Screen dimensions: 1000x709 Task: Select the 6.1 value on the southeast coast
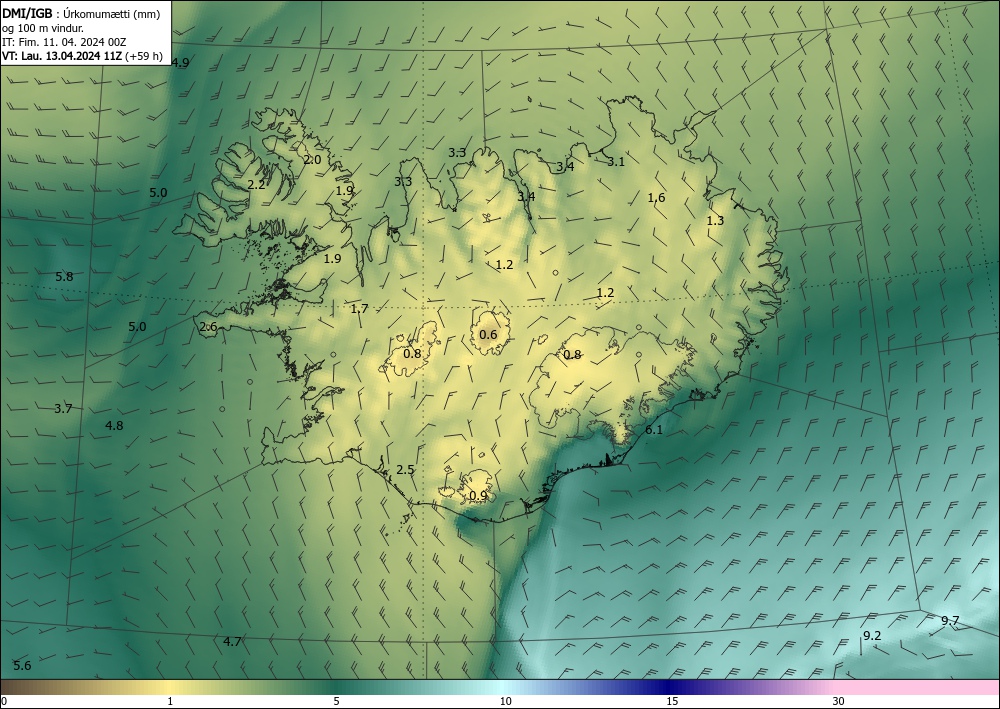coord(654,430)
